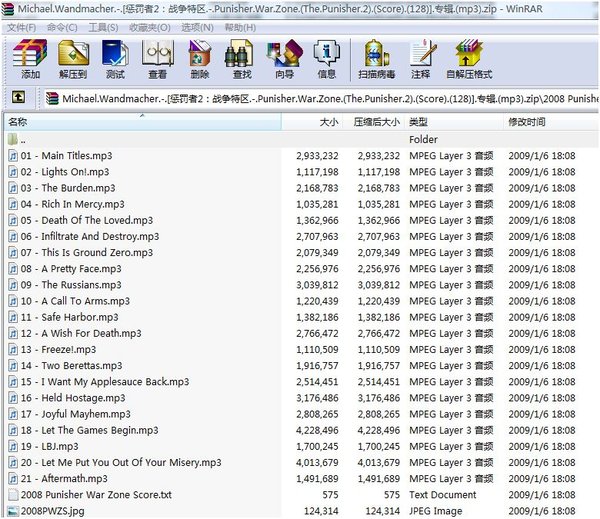
Task: Click the archive path address field
Action: click(x=321, y=98)
